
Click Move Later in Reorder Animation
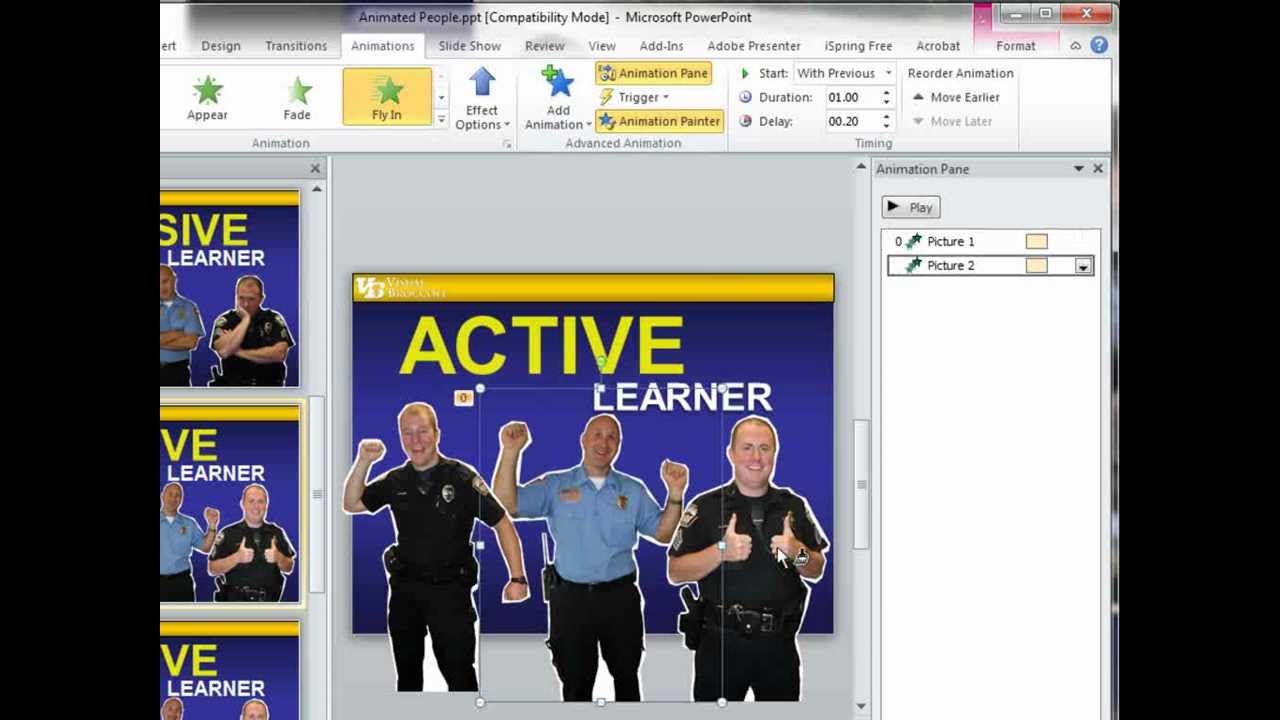[952, 121]
